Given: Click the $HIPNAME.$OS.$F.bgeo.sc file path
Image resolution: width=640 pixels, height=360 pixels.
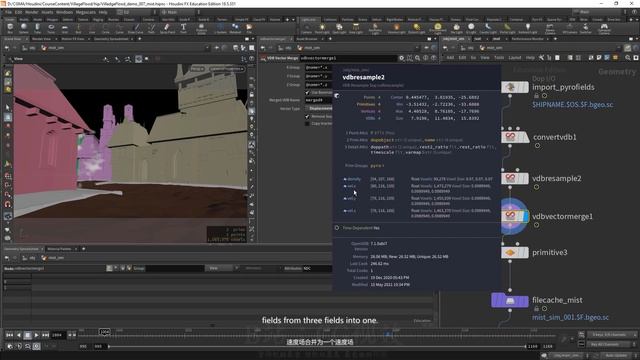Looking at the screenshot, I should click(572, 105).
